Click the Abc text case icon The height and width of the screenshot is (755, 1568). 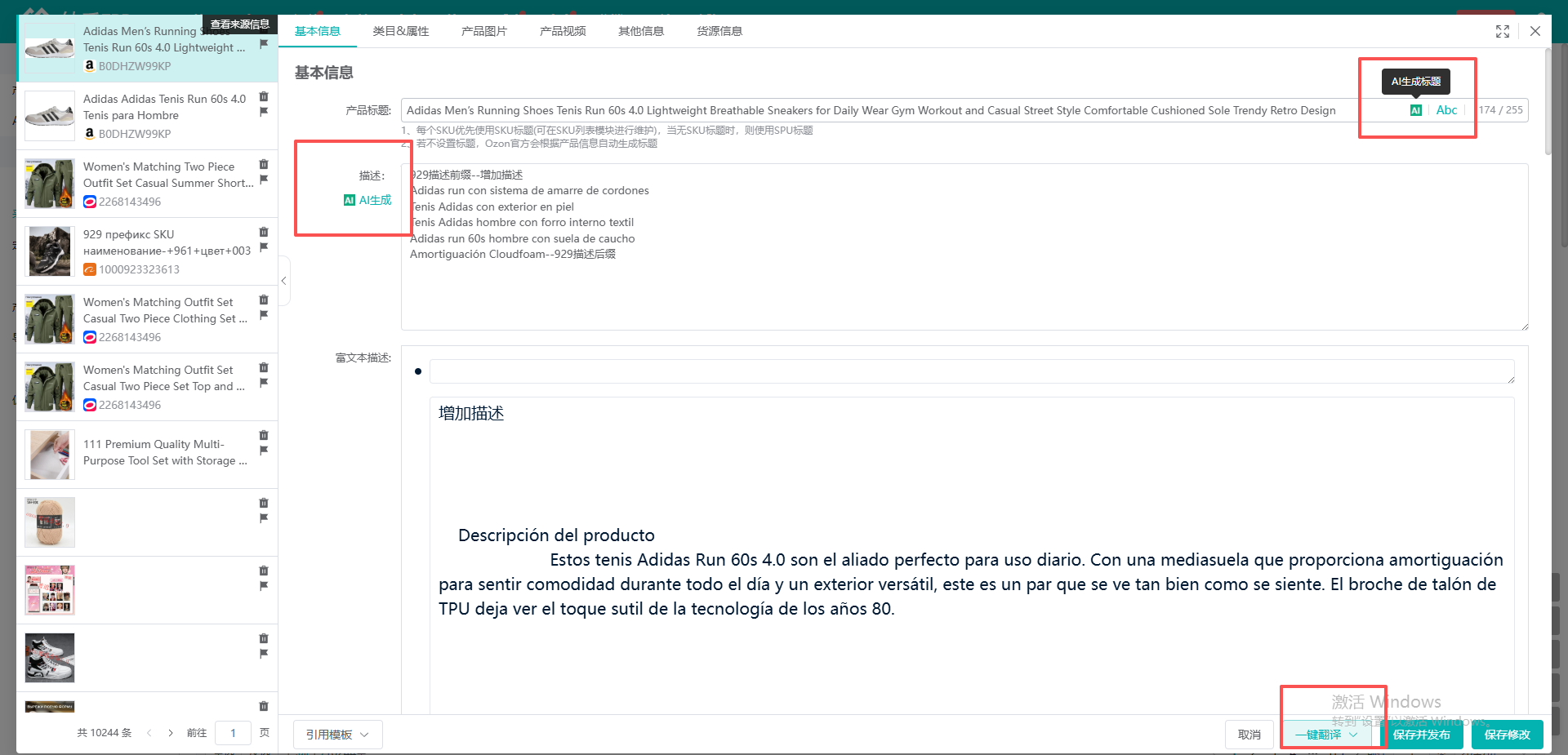click(1446, 110)
